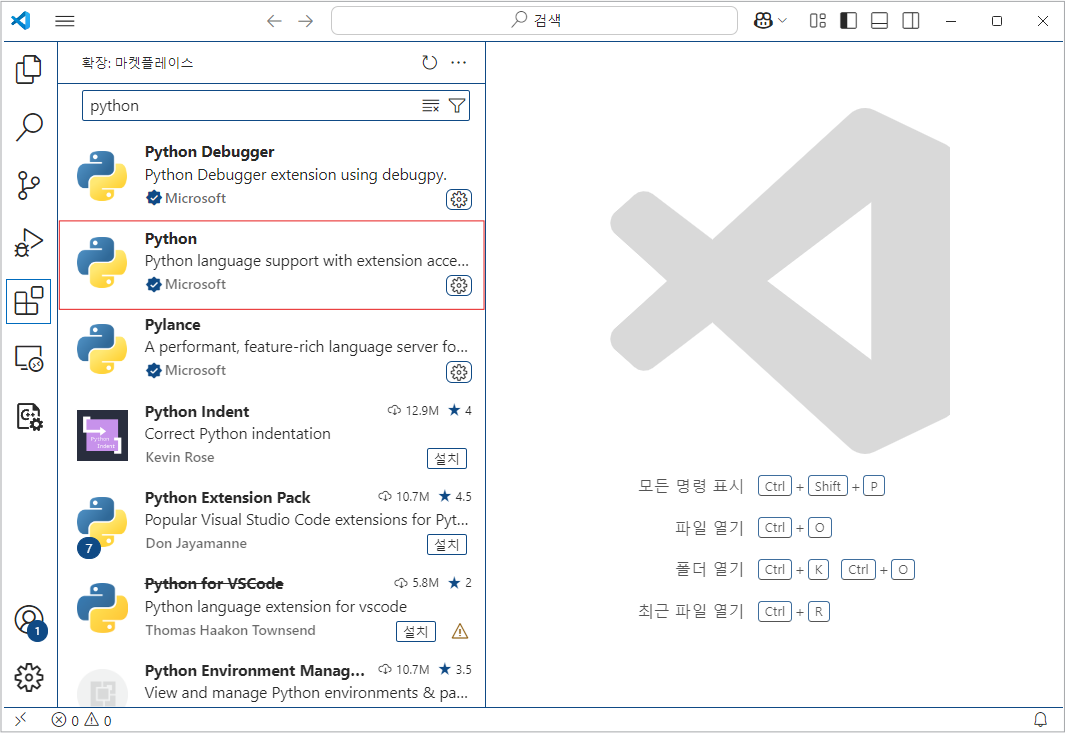Click the 3.5 rating of Environment Manager

tap(455, 670)
